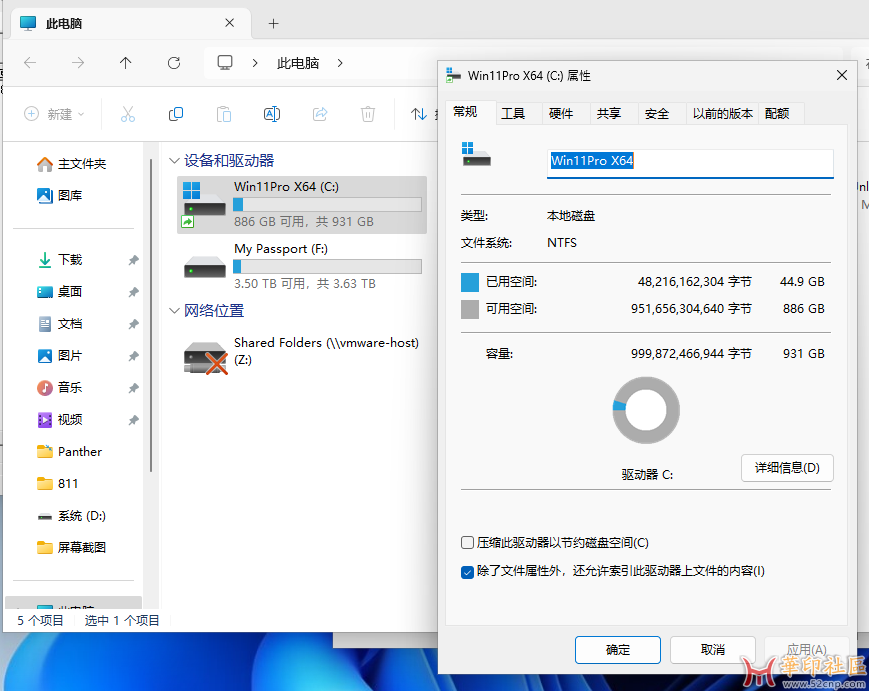Image resolution: width=869 pixels, height=691 pixels.
Task: Unpin 文档 using its pin icon
Action: pos(133,324)
